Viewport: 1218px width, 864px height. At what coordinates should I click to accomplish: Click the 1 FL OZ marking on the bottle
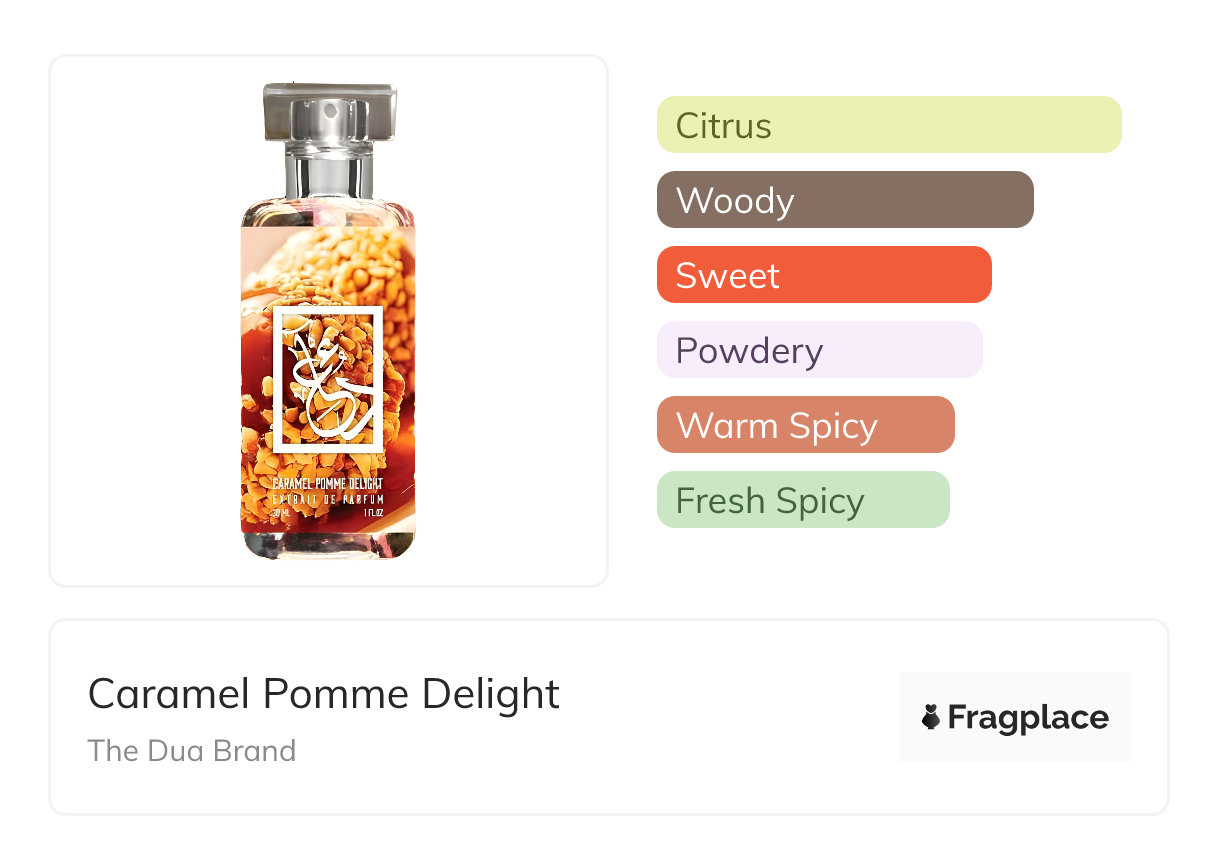point(375,514)
